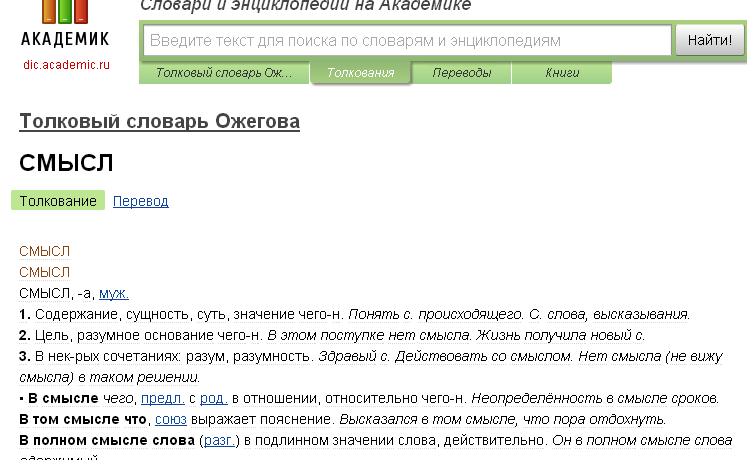Select the Толкование green tab

pyautogui.click(x=58, y=201)
